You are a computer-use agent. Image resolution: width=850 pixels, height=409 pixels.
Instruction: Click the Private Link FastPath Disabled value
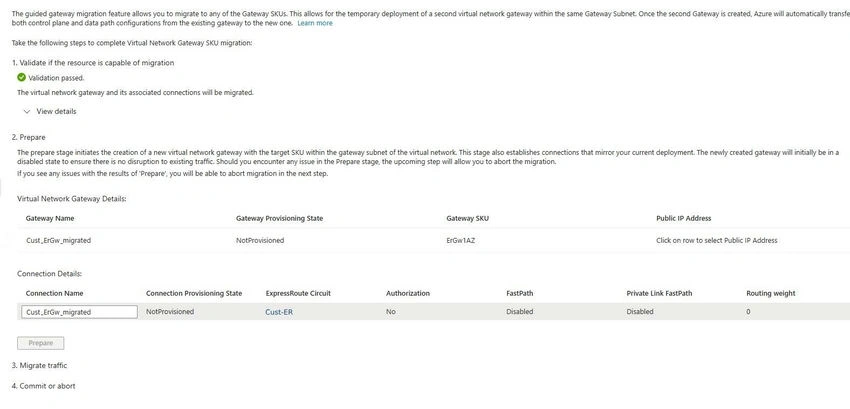[x=640, y=312]
